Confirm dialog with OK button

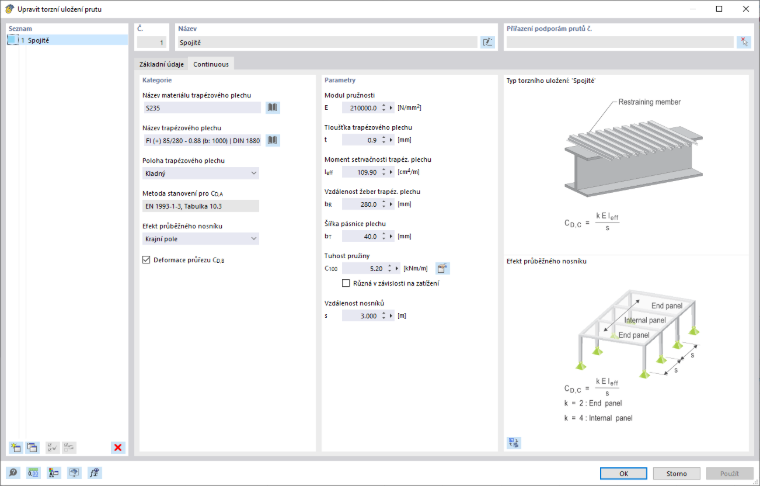point(623,473)
